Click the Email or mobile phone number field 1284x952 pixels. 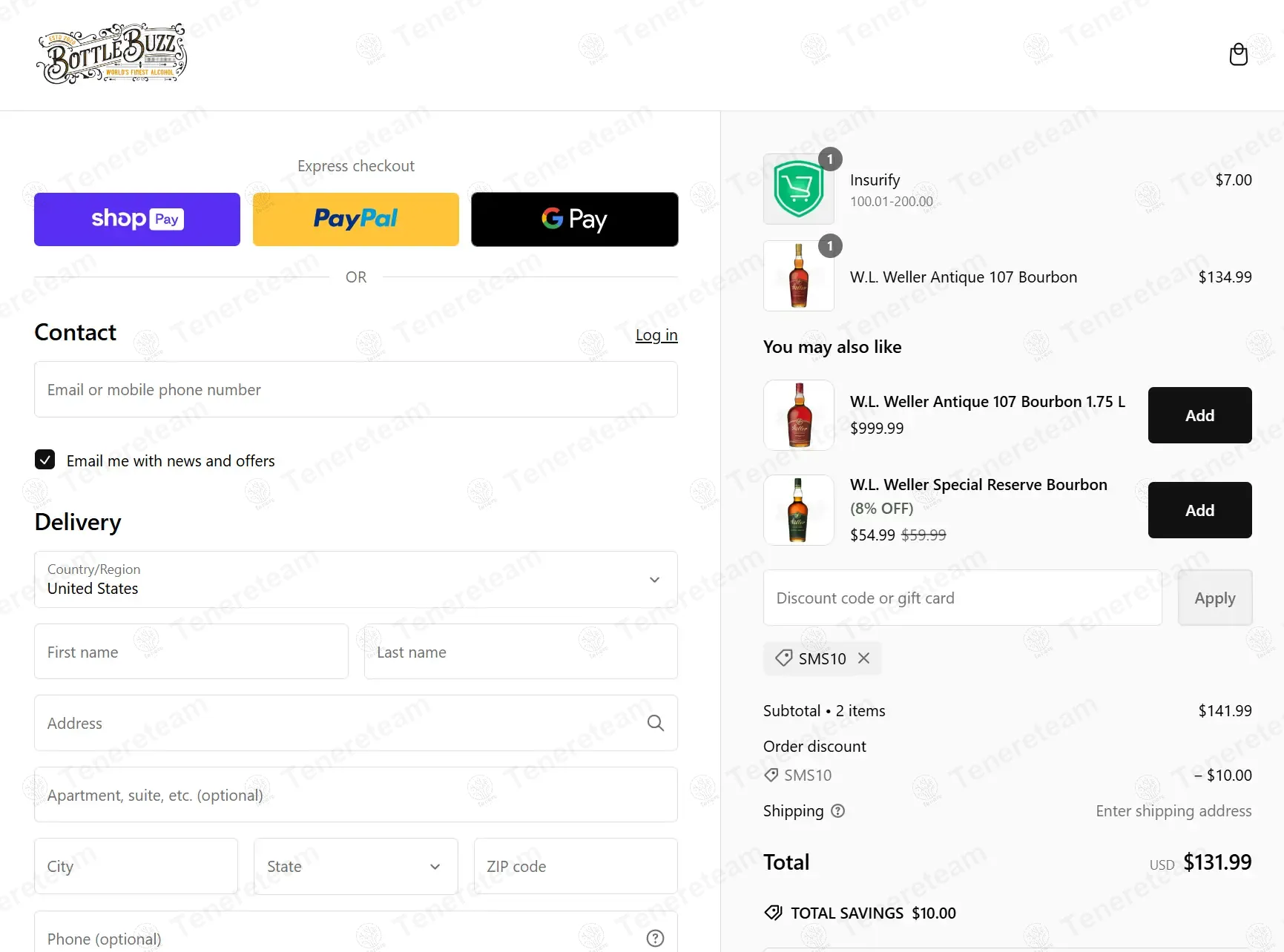click(356, 389)
